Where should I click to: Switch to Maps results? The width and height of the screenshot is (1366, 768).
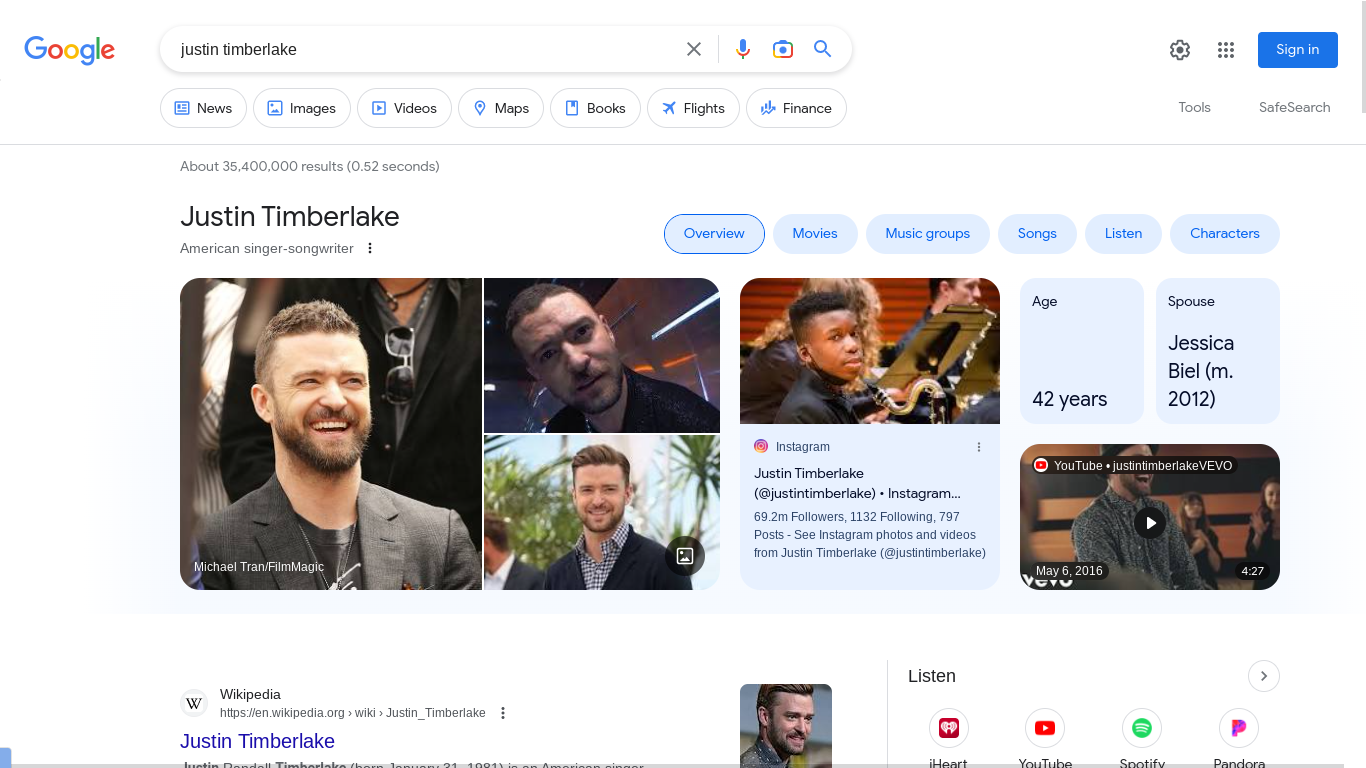(x=501, y=108)
